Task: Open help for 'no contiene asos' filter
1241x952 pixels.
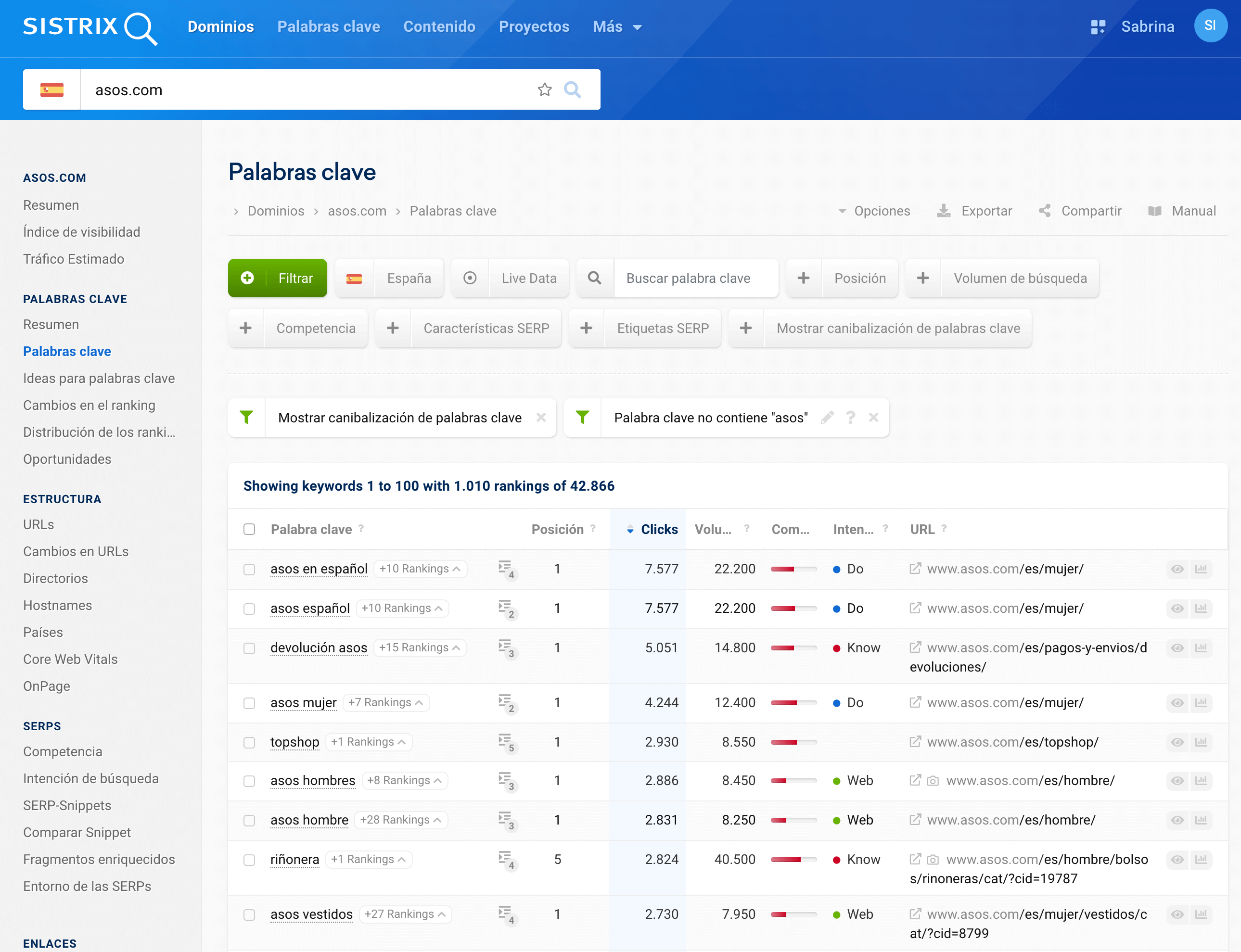Action: point(850,418)
